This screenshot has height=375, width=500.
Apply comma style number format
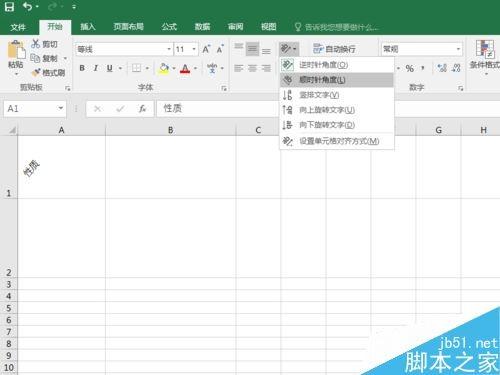click(x=423, y=68)
